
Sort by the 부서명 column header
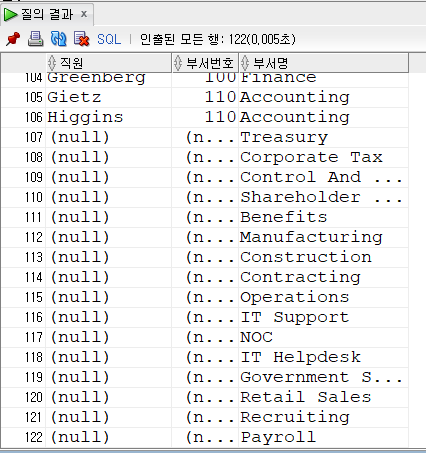click(324, 63)
